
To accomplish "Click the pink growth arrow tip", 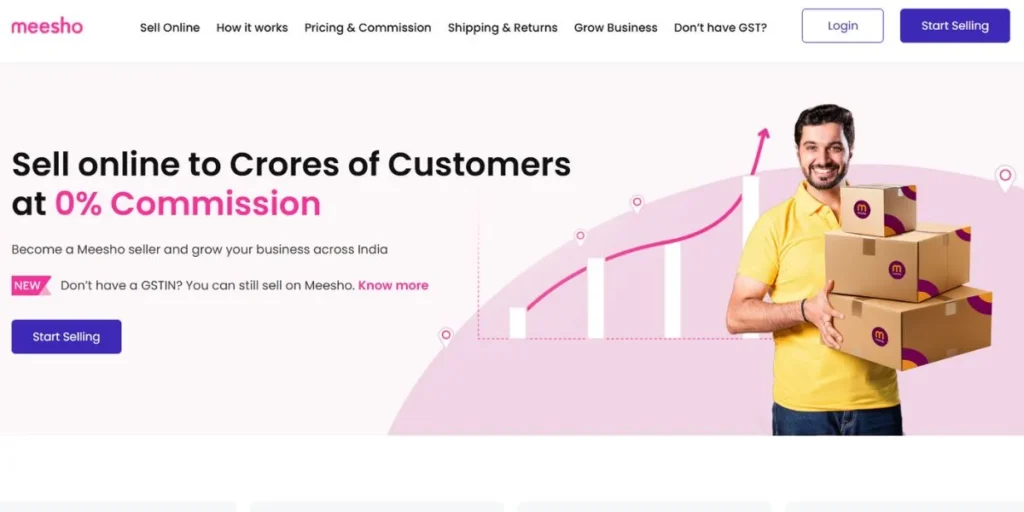I will [763, 134].
